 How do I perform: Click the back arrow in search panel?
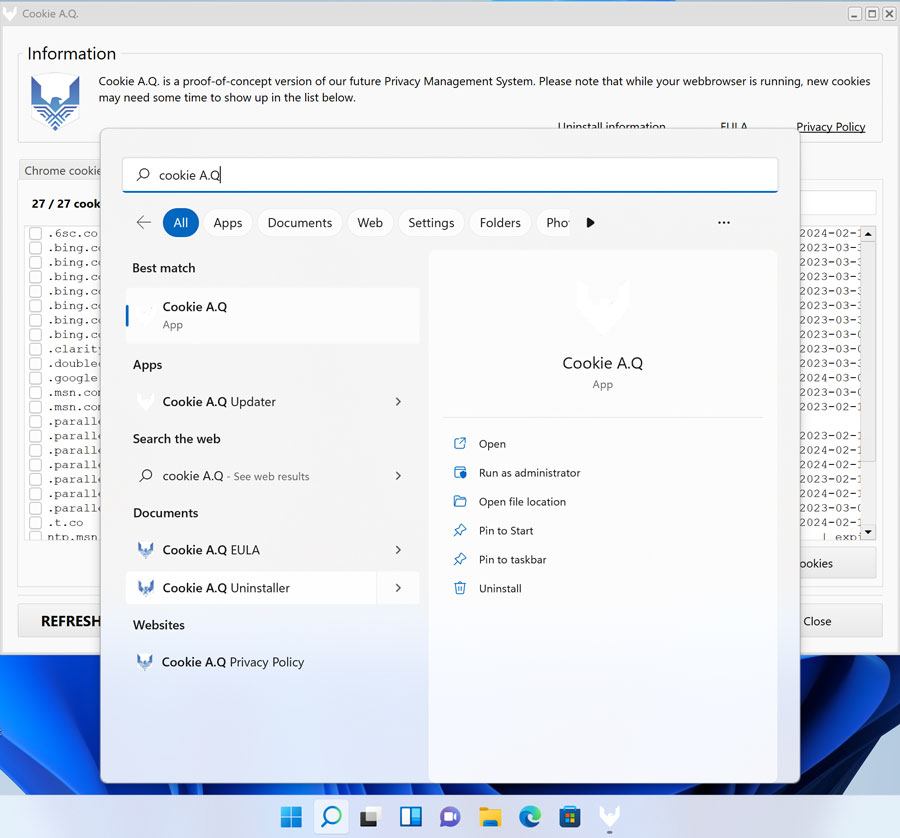tap(143, 222)
